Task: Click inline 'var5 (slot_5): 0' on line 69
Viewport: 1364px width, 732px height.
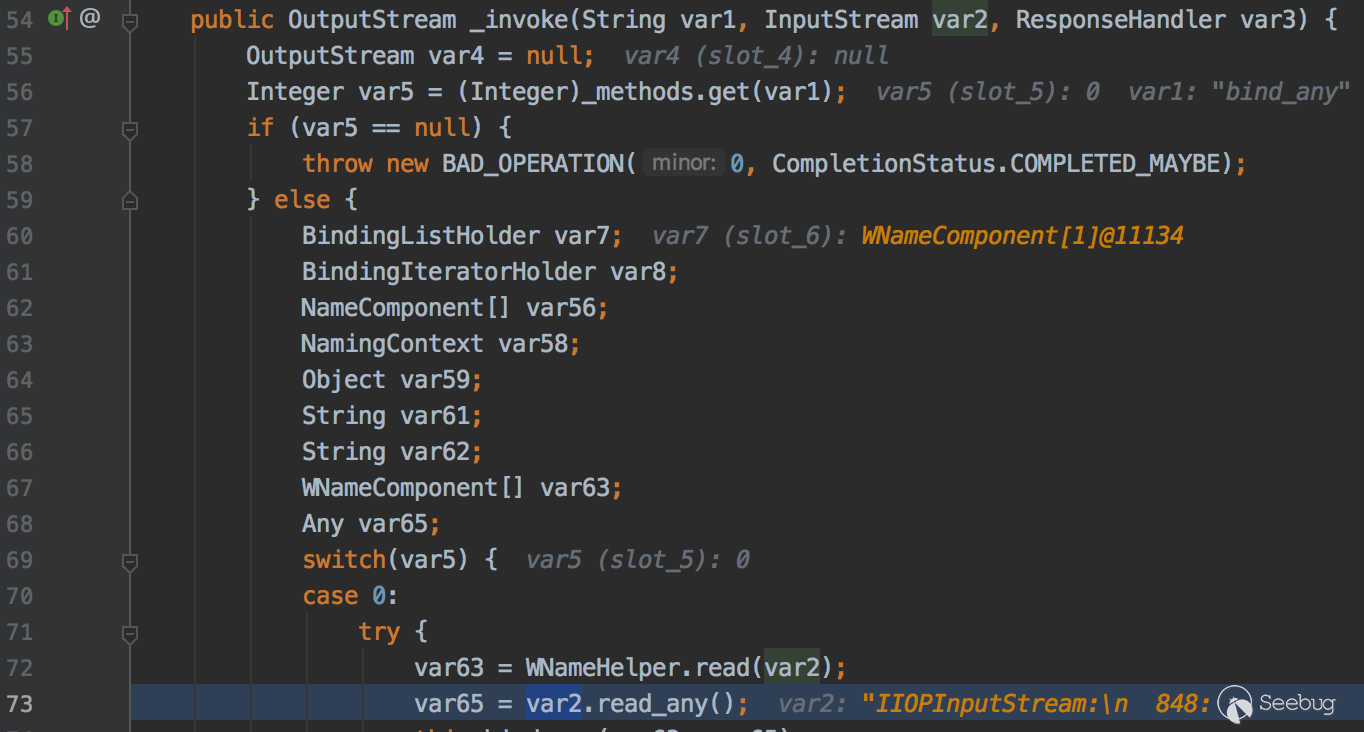Action: coord(638,559)
